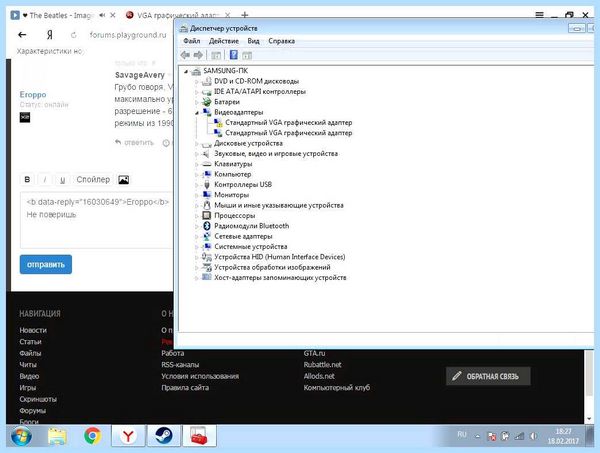600x453 pixels.
Task: Select first Стандартный VGA графический адаптер with warning
Action: pyautogui.click(x=289, y=122)
